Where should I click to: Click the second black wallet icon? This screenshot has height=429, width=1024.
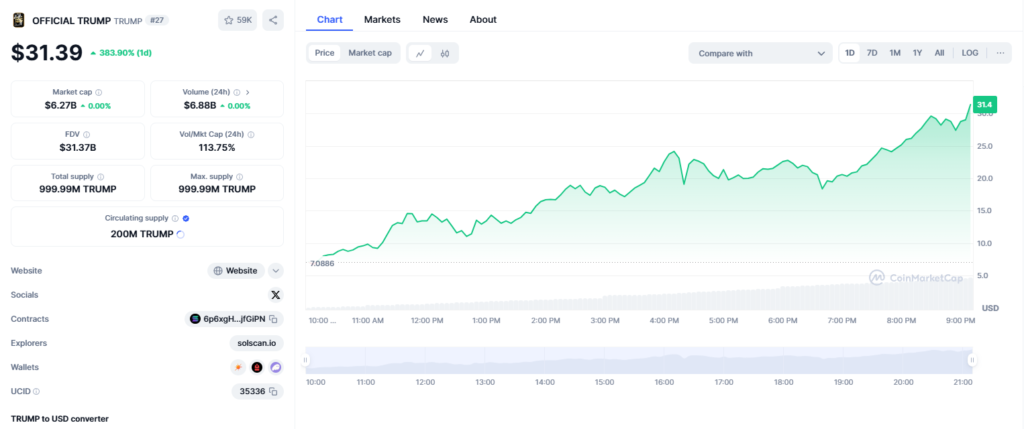257,368
